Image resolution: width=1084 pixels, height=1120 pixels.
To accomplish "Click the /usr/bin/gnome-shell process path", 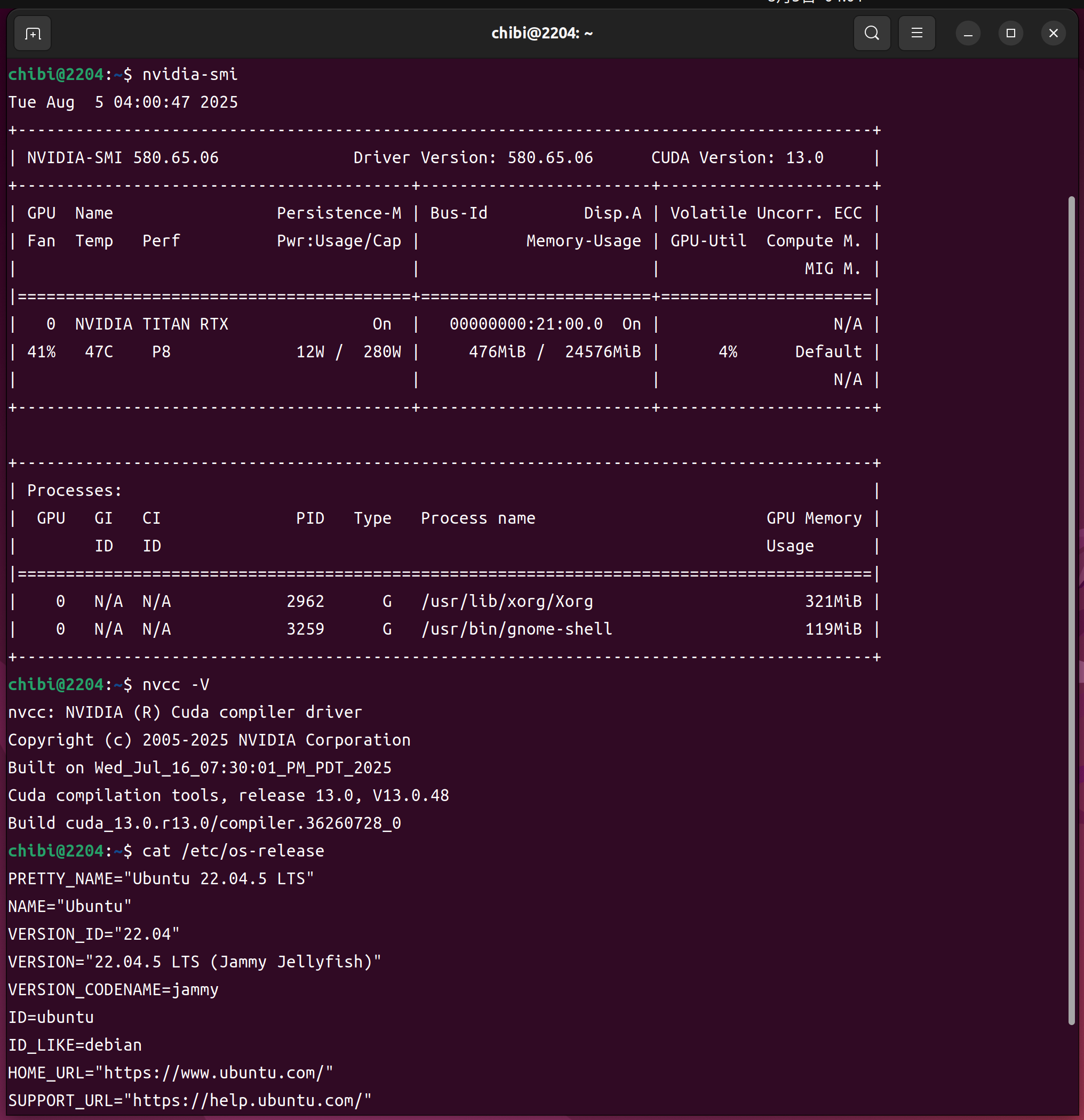I will [x=516, y=629].
